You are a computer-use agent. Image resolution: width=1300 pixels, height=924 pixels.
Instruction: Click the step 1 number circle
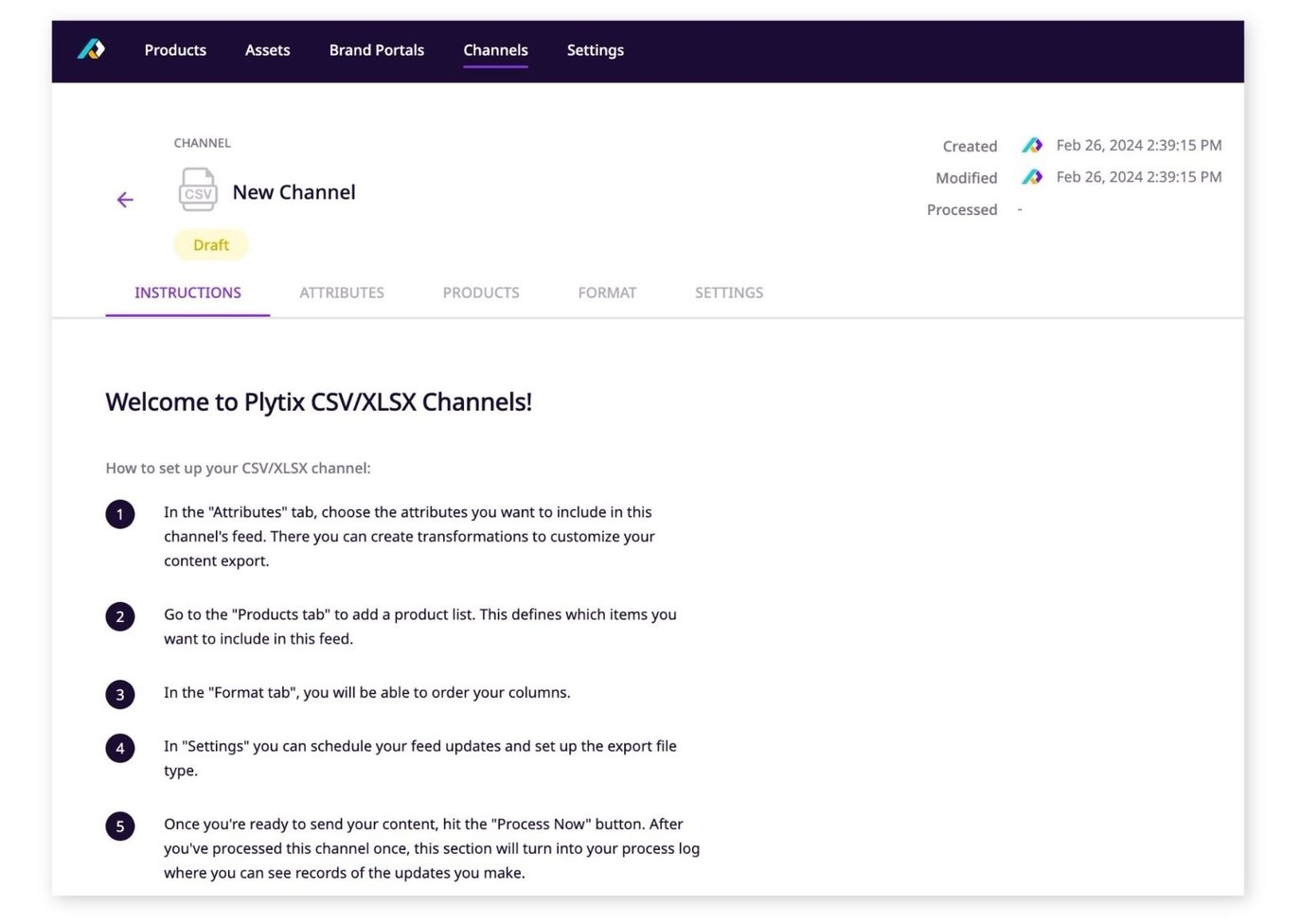coord(120,514)
